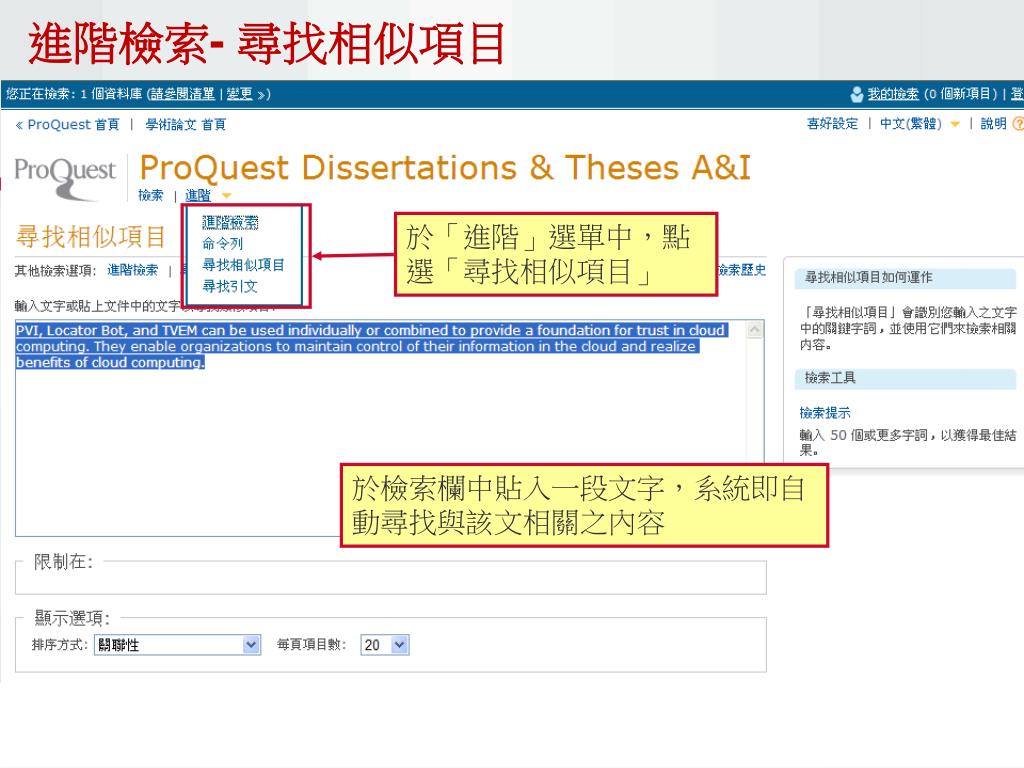Open the language dropdown arrow beside 中文(繁體)
Screen dimensions: 1024x768
click(955, 124)
